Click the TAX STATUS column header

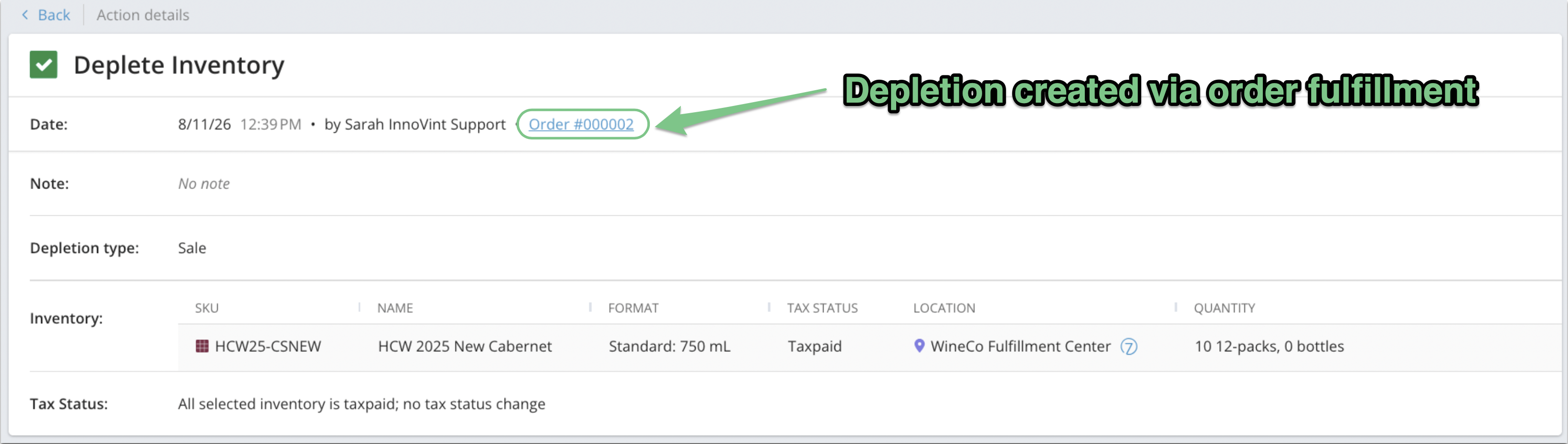822,308
